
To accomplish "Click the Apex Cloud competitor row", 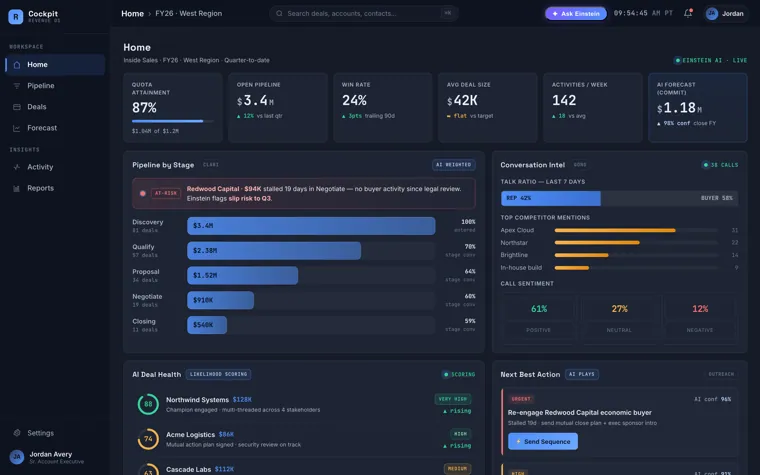I will 619,230.
